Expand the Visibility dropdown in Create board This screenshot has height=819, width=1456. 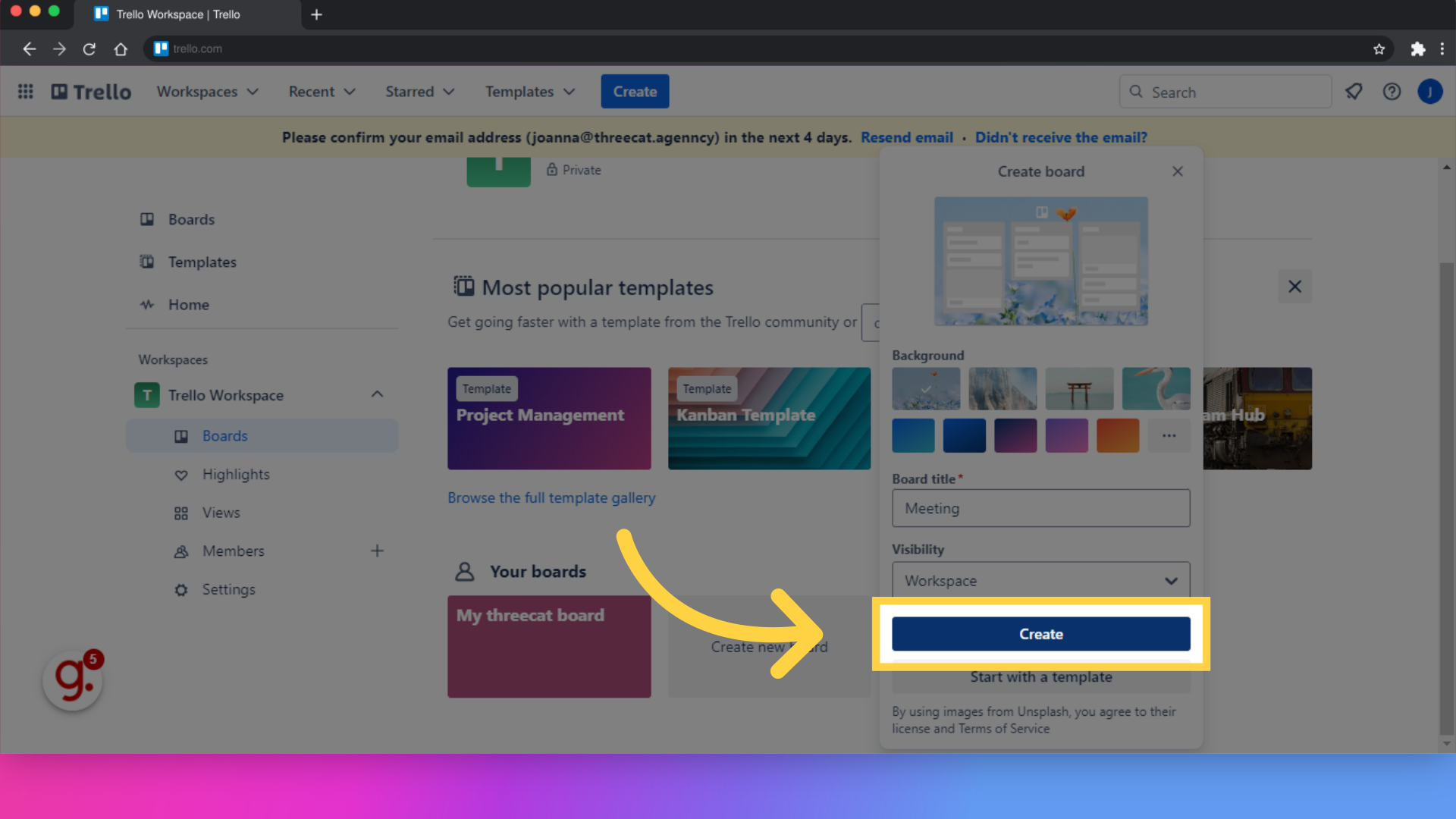point(1040,580)
